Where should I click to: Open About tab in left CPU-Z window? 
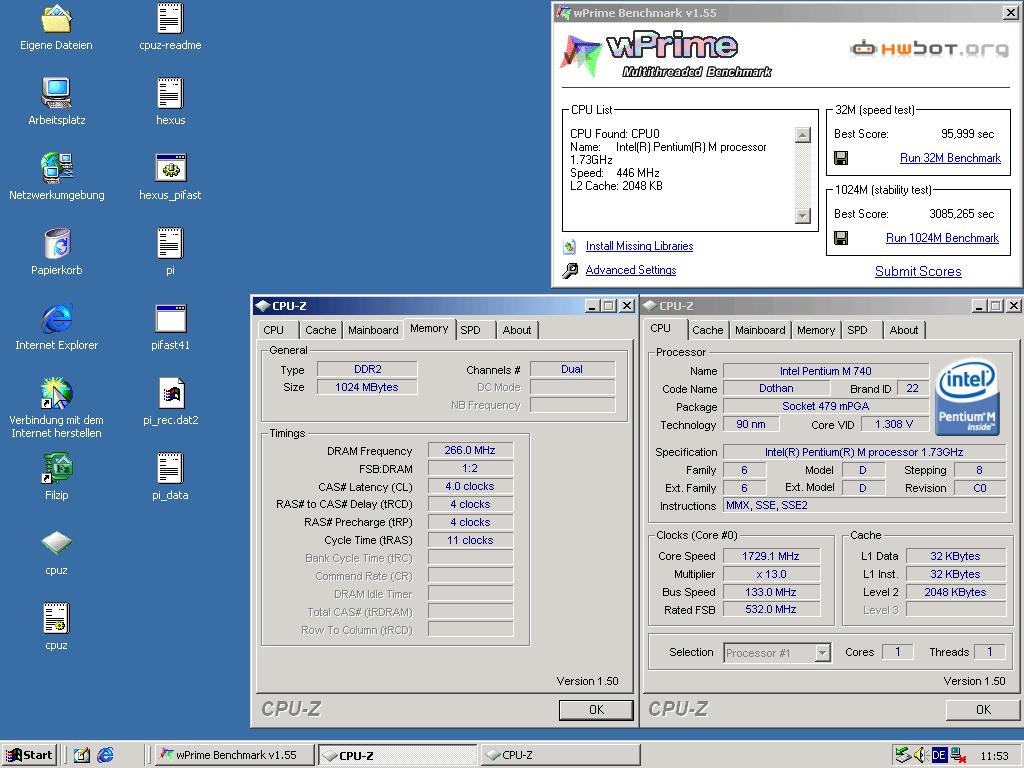[x=517, y=330]
